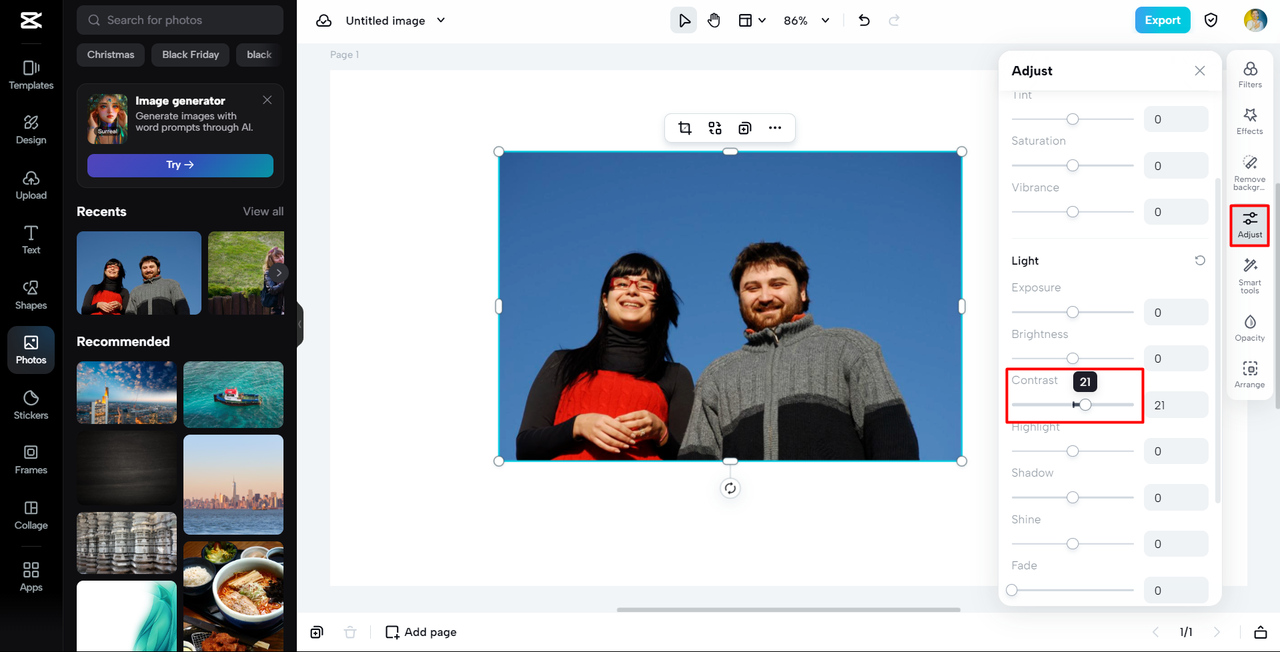Click the Crop icon above the photo

click(685, 128)
